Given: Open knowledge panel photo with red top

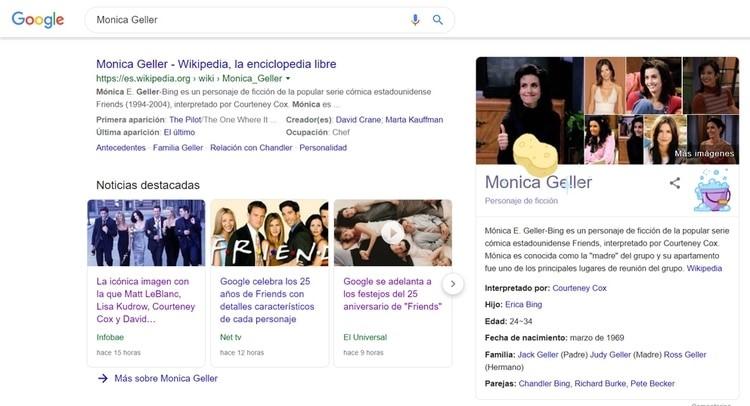Looking at the screenshot, I should 654,85.
